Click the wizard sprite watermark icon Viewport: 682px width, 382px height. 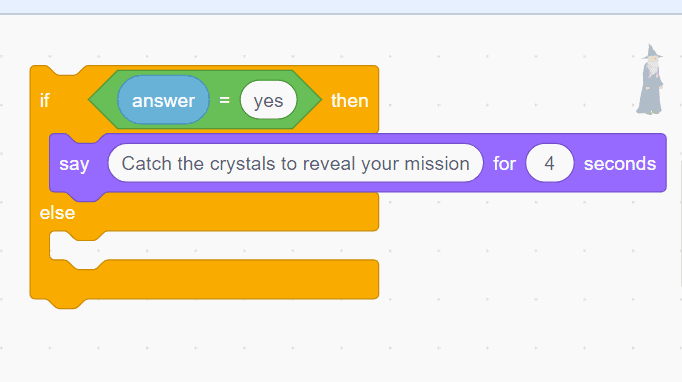[x=650, y=80]
